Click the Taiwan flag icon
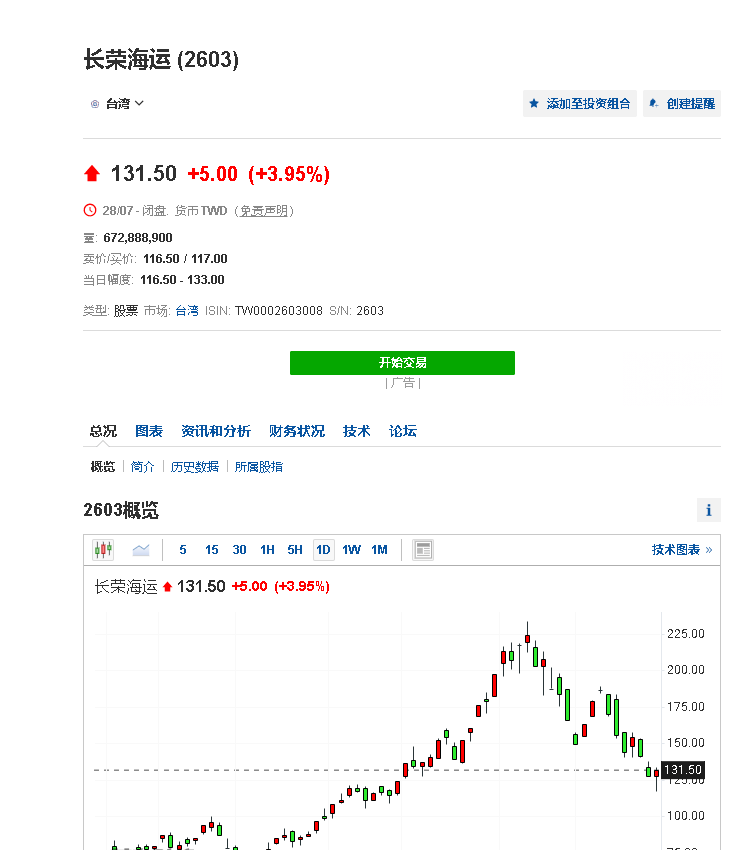Image resolution: width=731 pixels, height=850 pixels. (x=95, y=103)
